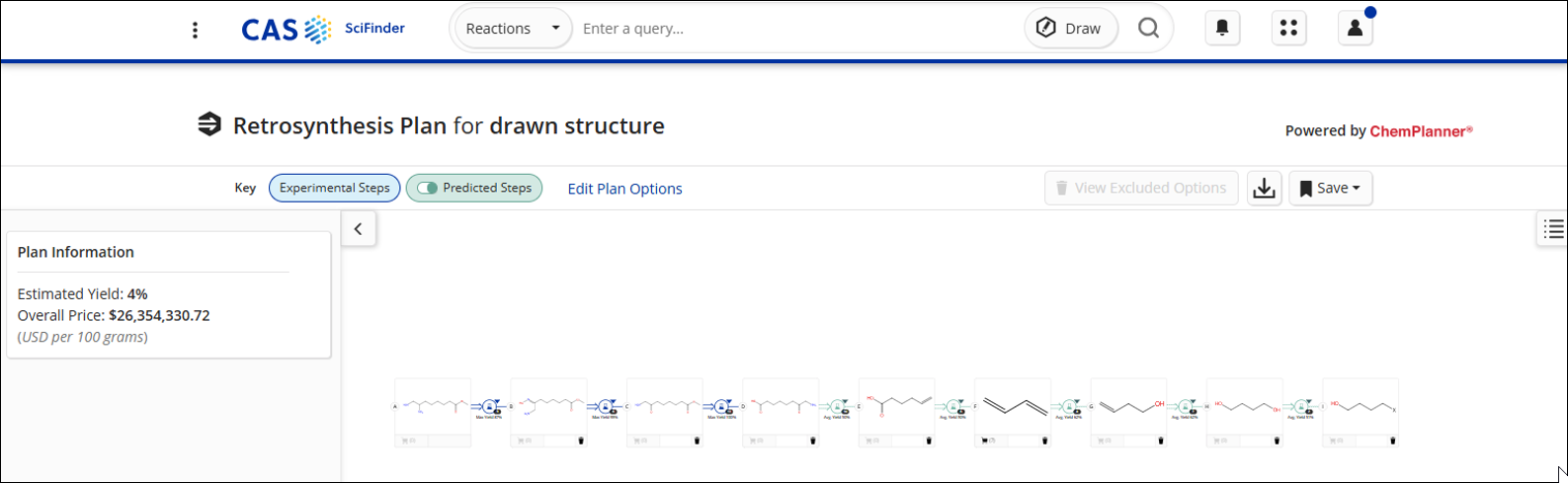Image resolution: width=1568 pixels, height=483 pixels.
Task: Open Reactions search type dropdown
Action: click(513, 29)
